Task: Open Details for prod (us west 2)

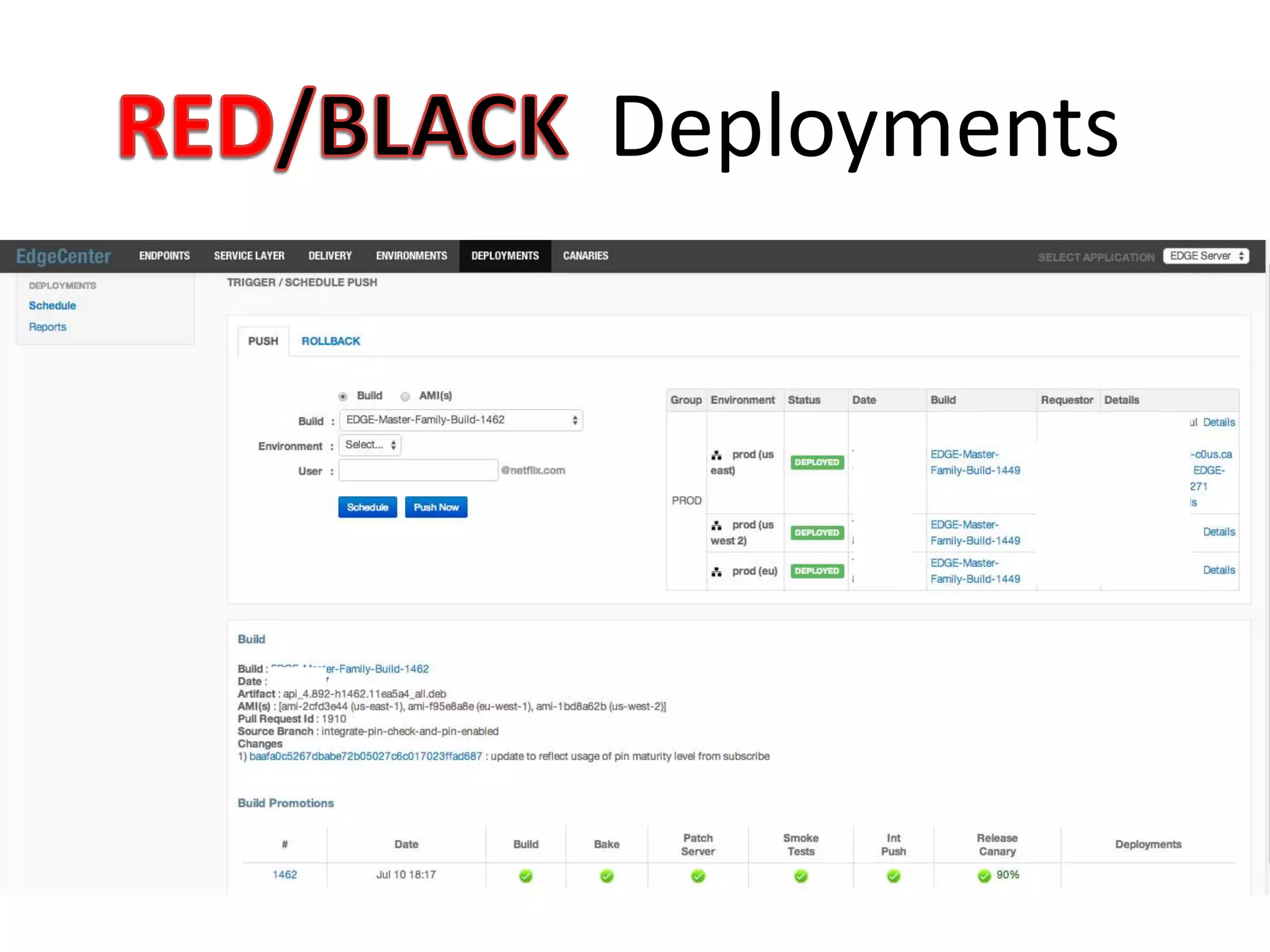Action: (1219, 532)
